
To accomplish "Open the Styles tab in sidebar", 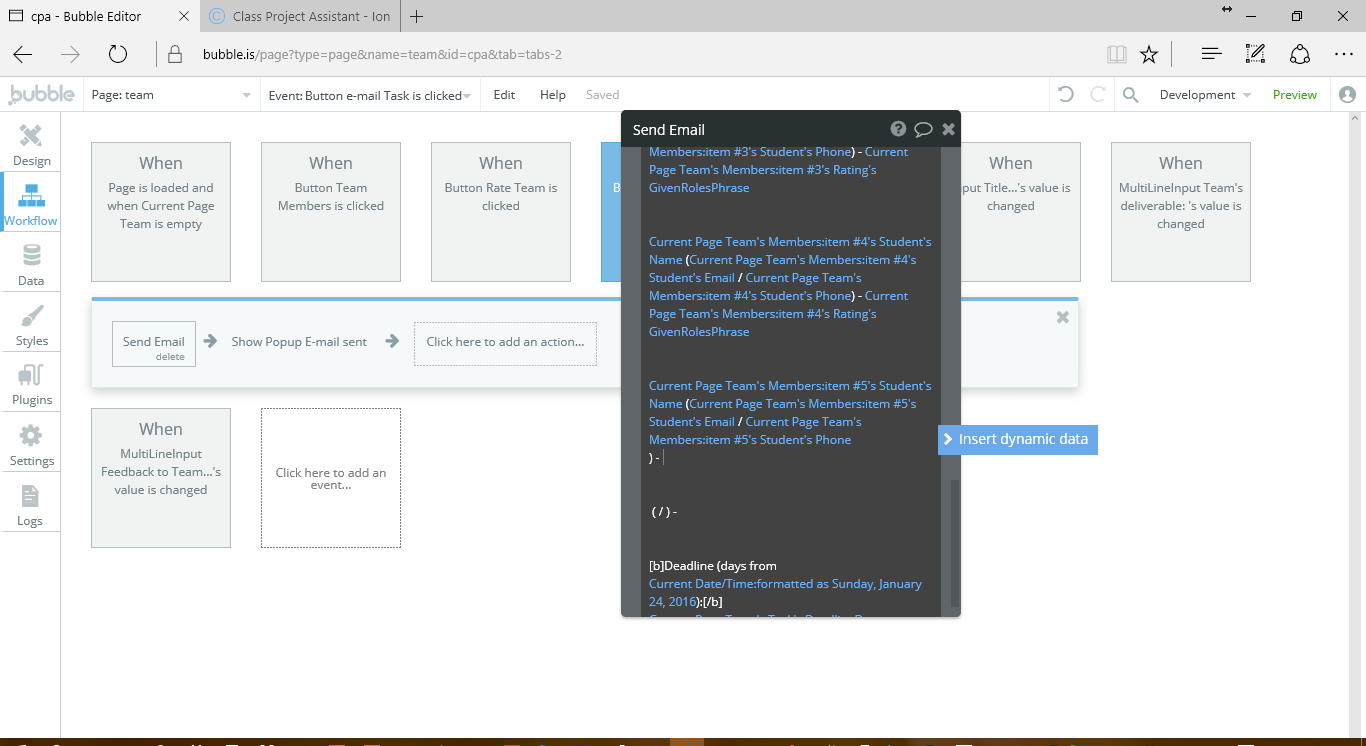I will click(31, 325).
